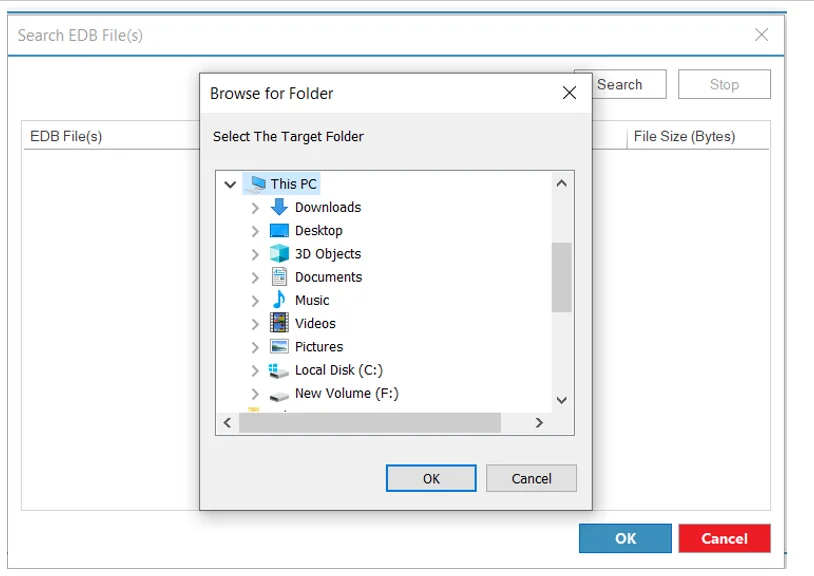
Task: Click the 3D Objects cube icon
Action: 279,253
